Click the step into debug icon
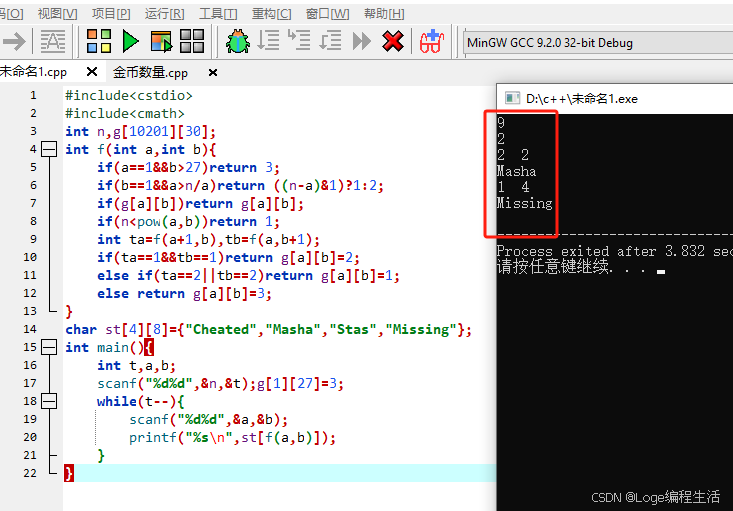 point(299,40)
